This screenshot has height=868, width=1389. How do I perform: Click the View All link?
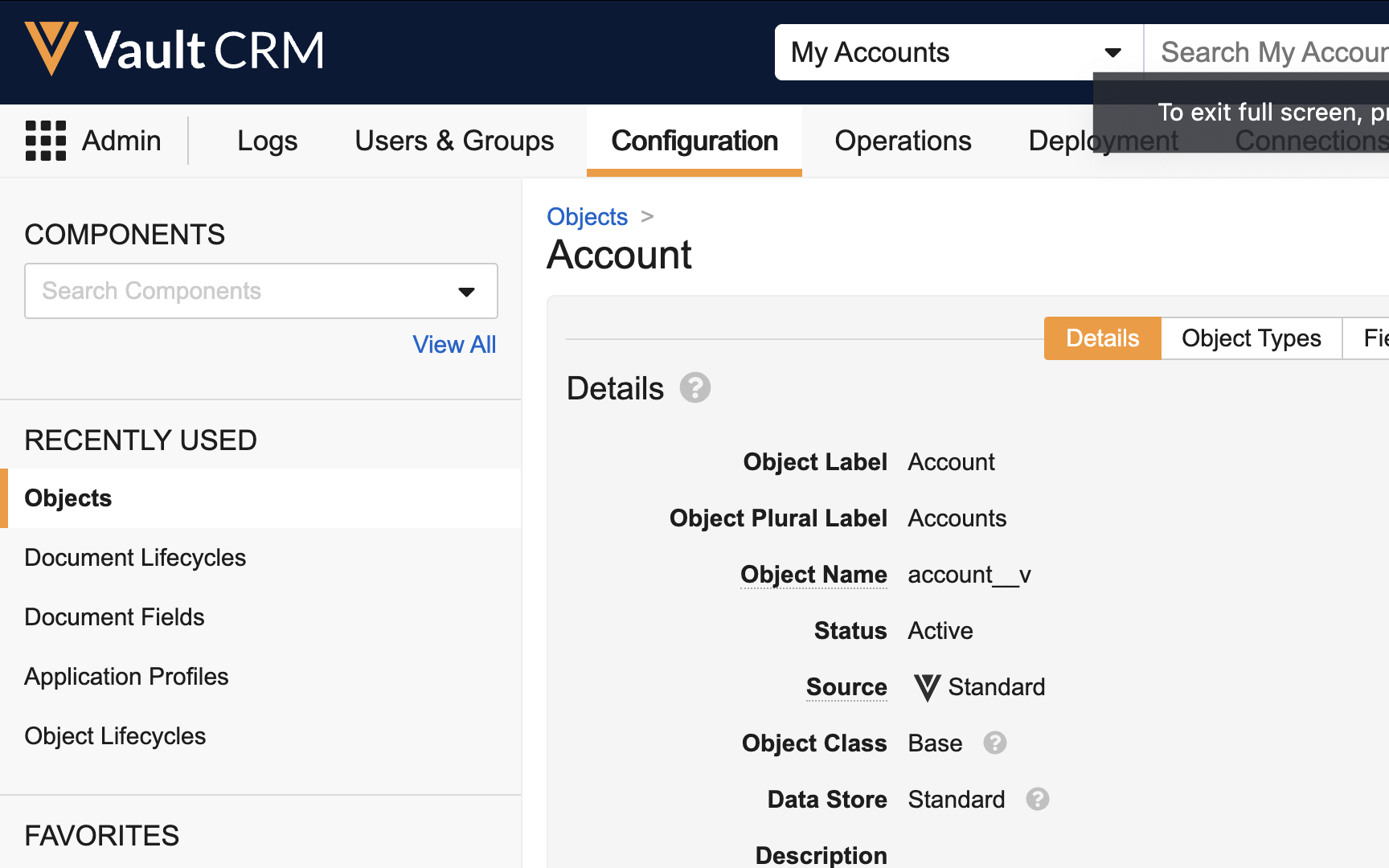pyautogui.click(x=454, y=344)
